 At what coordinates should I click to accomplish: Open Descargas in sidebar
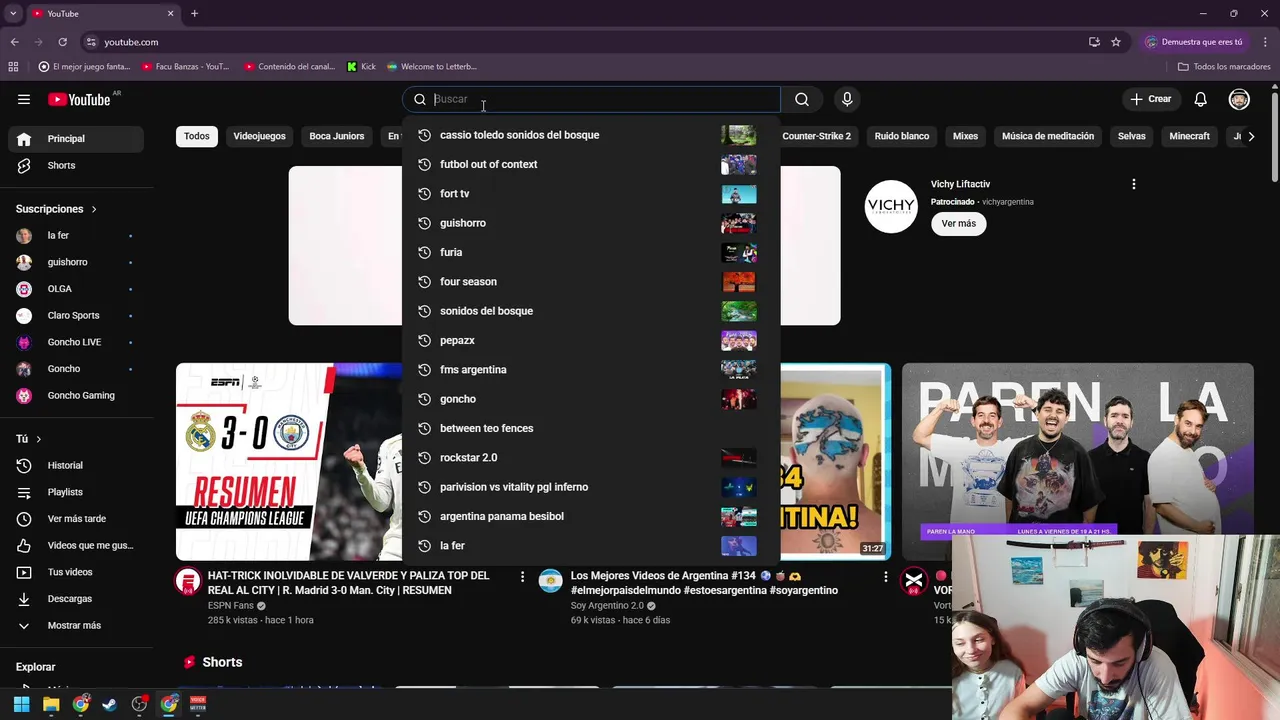click(x=78, y=599)
